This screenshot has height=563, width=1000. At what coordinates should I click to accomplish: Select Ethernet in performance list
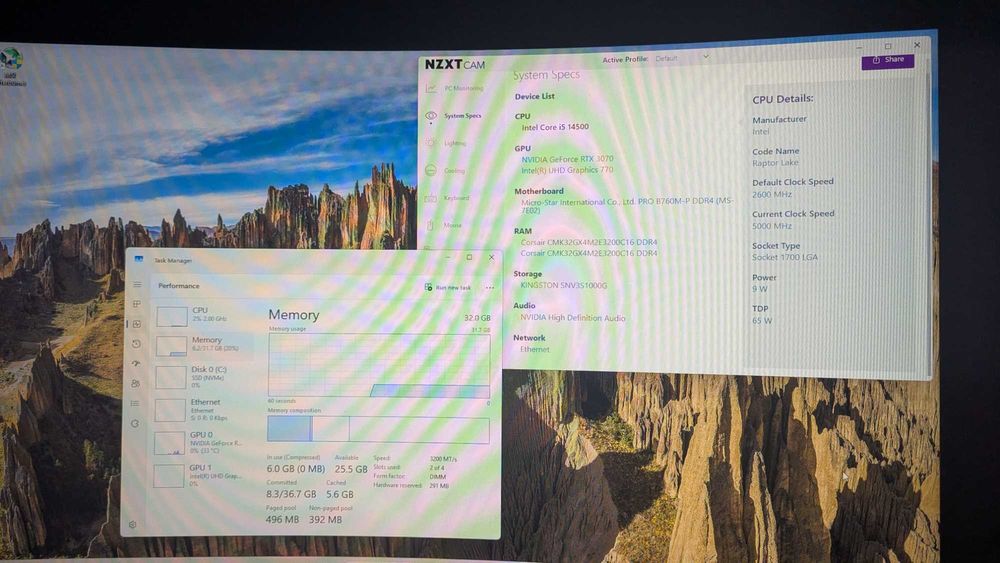[x=203, y=409]
